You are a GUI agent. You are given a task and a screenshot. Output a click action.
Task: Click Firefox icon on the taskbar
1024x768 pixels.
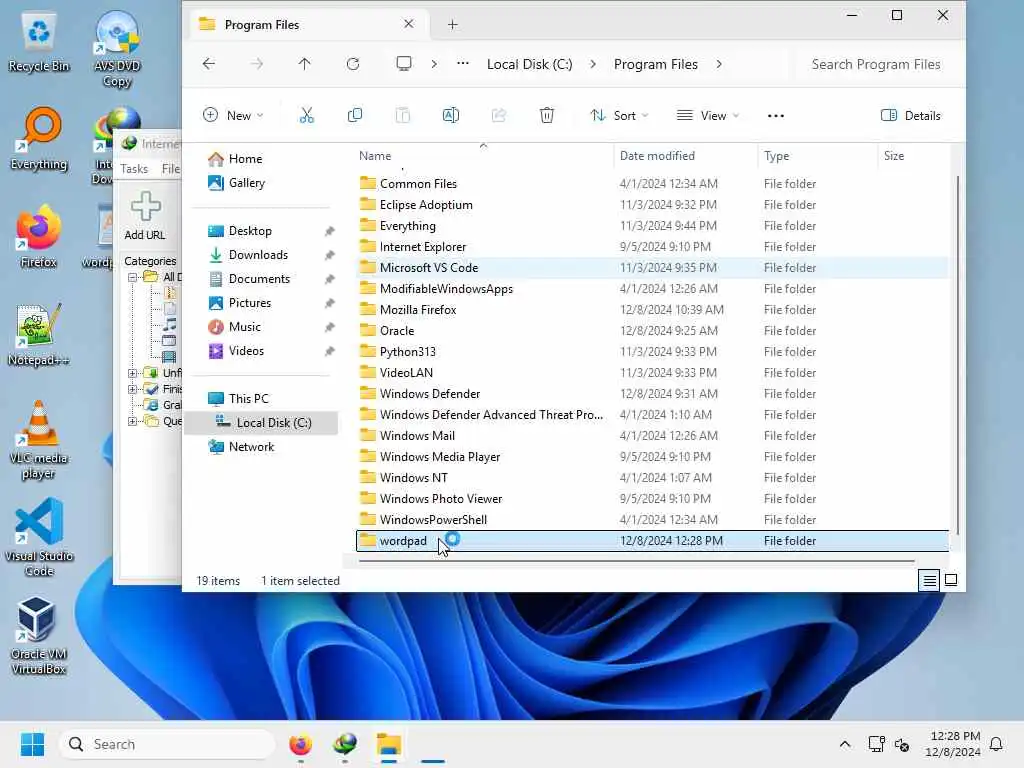click(300, 744)
